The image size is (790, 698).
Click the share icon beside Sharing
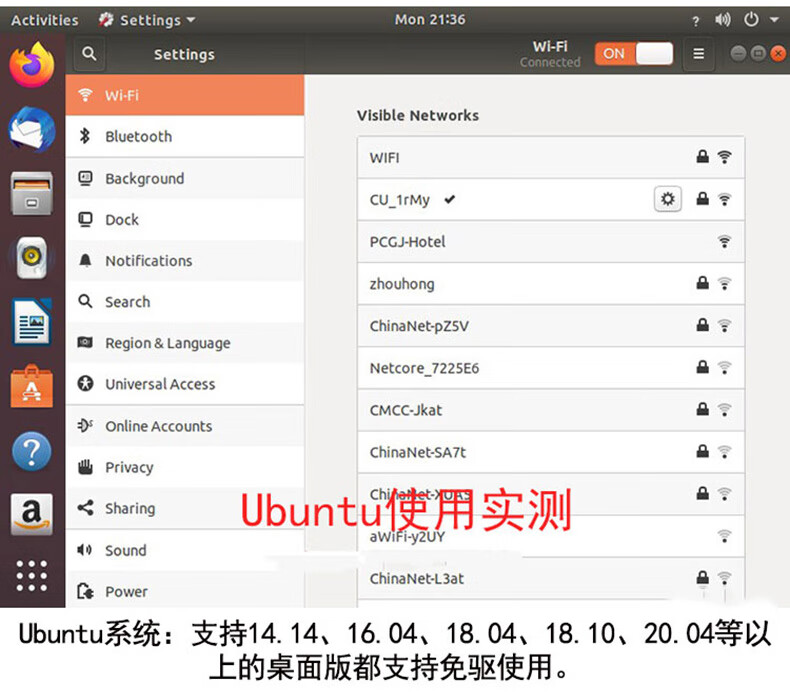coord(85,507)
